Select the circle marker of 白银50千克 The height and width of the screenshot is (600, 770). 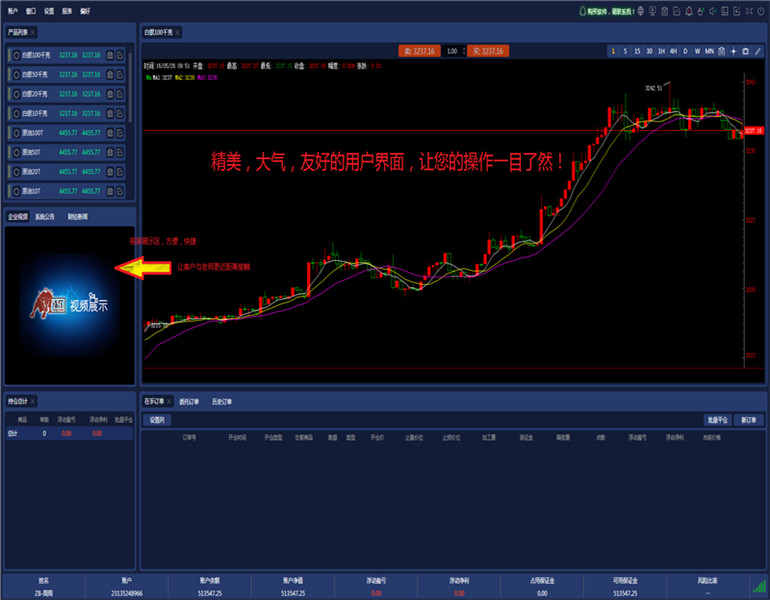point(16,75)
